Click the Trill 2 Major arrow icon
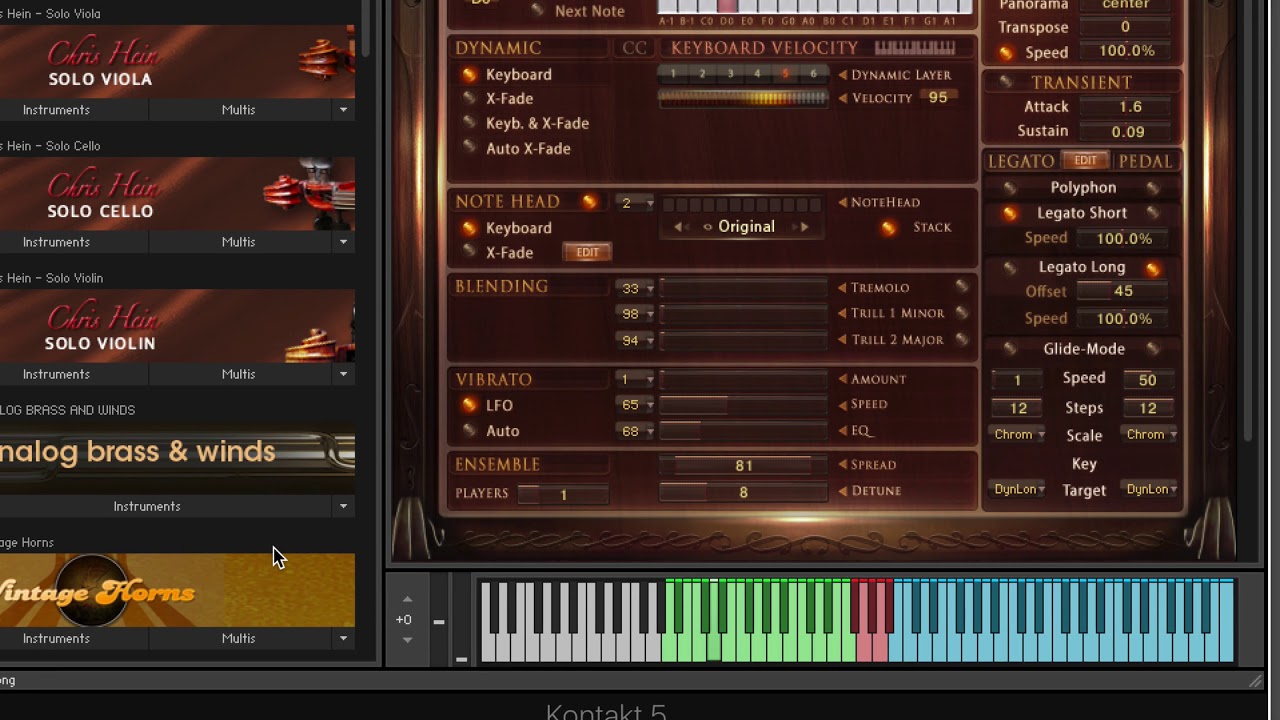Viewport: 1280px width, 720px height. coord(842,340)
